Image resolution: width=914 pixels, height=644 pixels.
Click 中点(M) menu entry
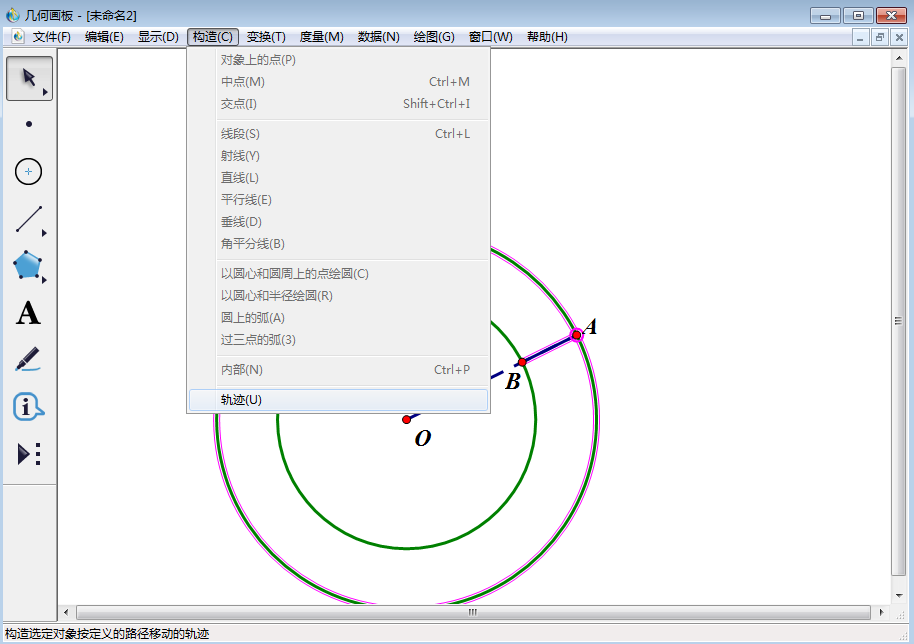[x=338, y=82]
